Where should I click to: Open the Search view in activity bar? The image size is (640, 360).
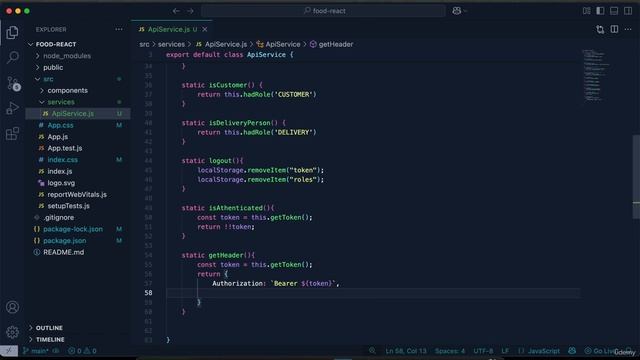tap(12, 57)
